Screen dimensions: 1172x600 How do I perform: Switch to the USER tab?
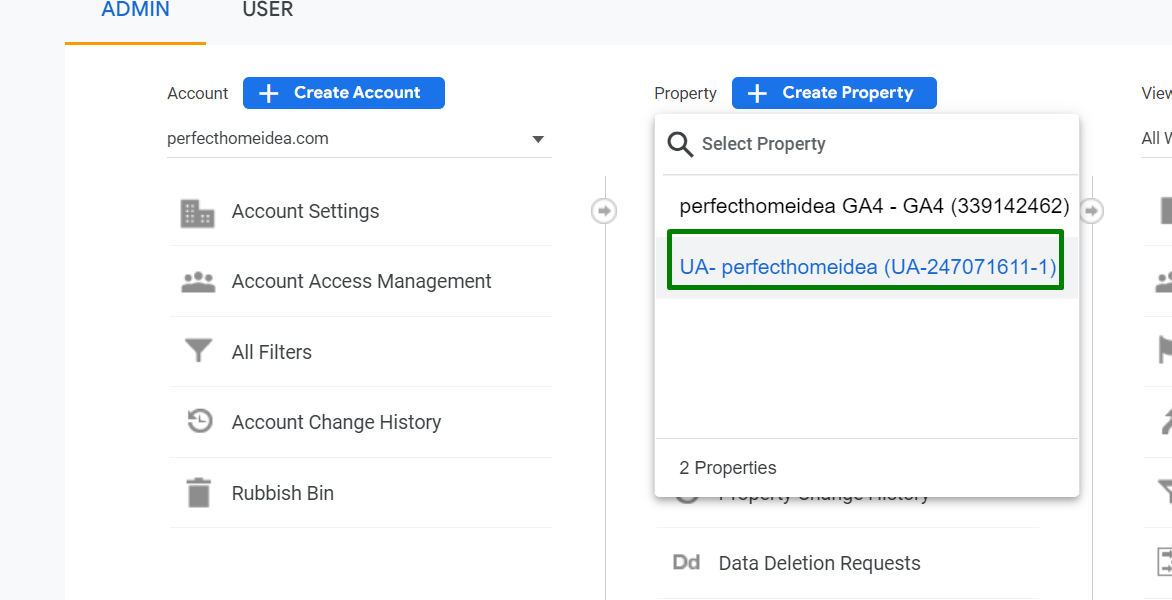268,10
